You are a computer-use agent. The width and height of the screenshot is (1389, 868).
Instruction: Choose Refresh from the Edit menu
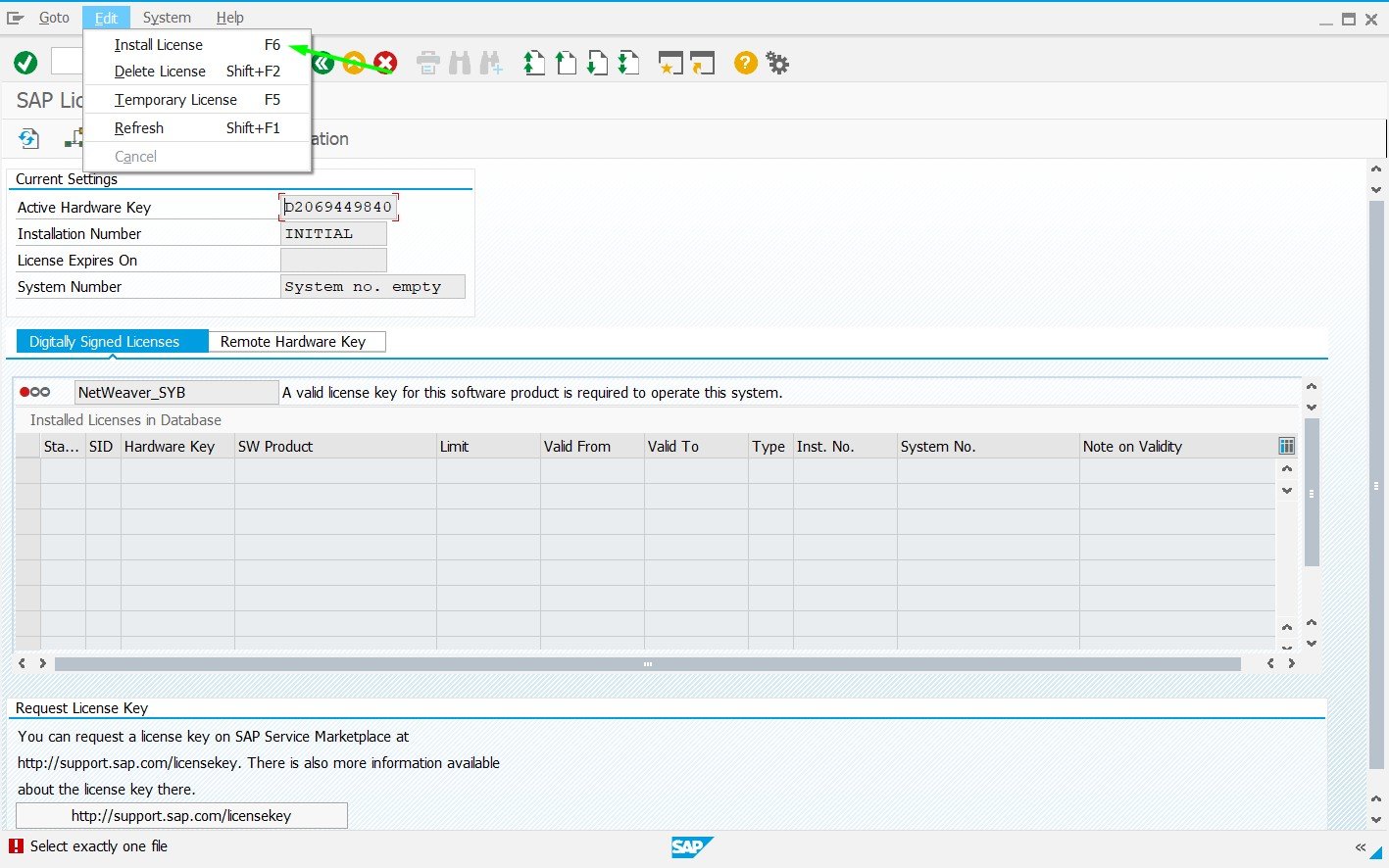[197, 128]
